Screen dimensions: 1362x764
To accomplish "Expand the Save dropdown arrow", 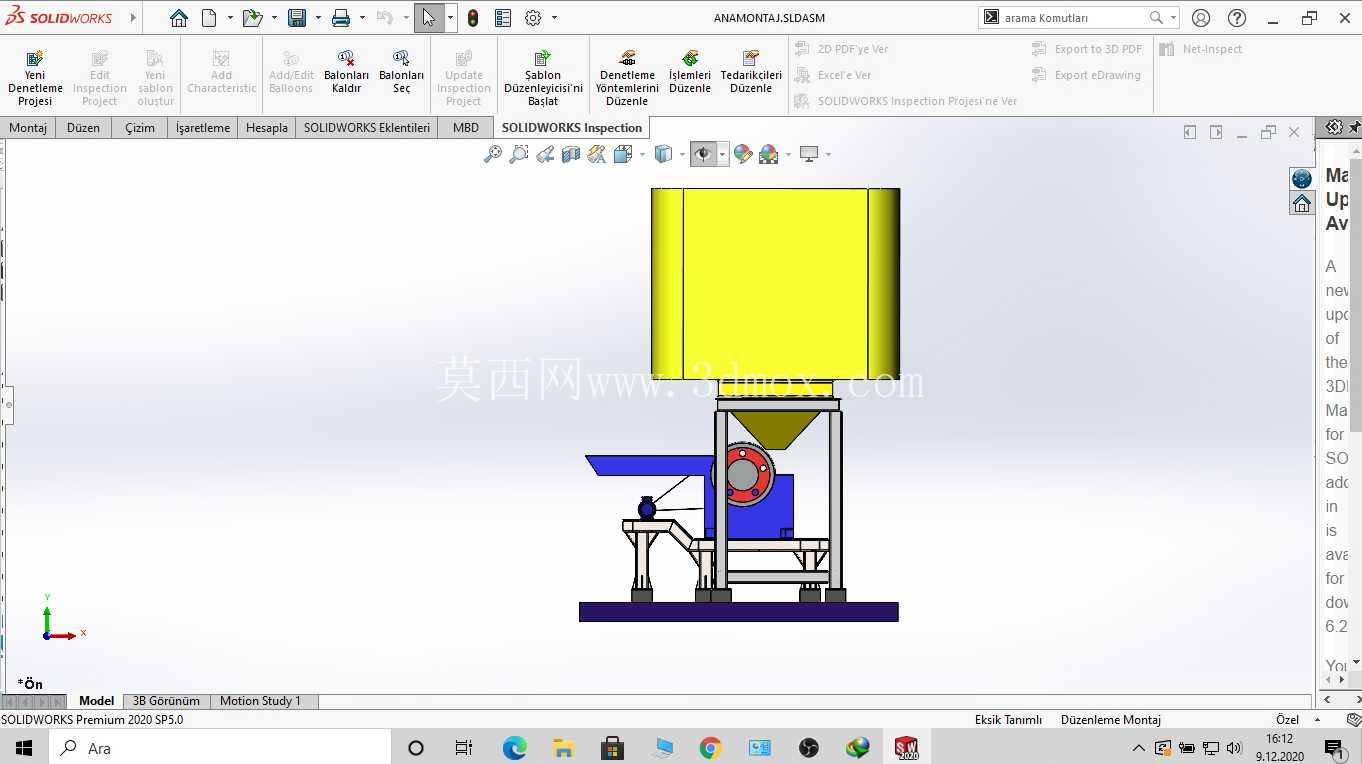I will point(318,18).
